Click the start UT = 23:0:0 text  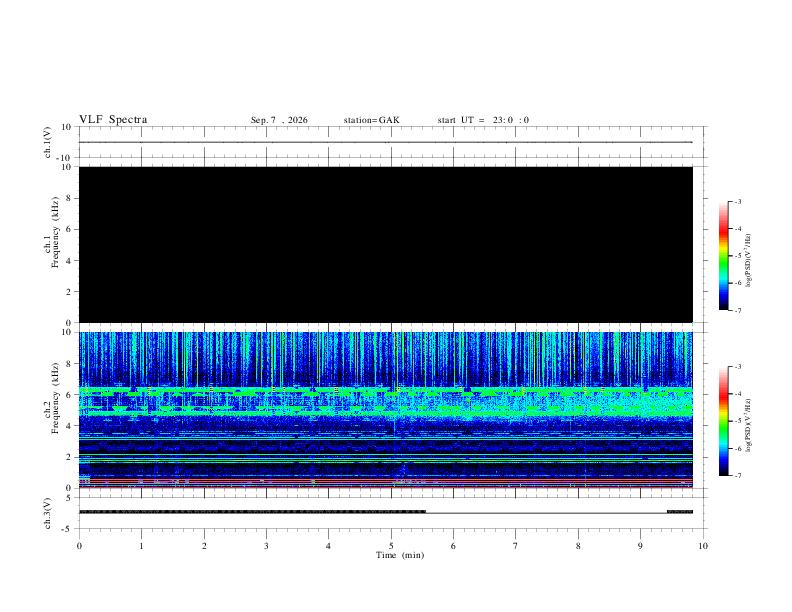coord(483,120)
